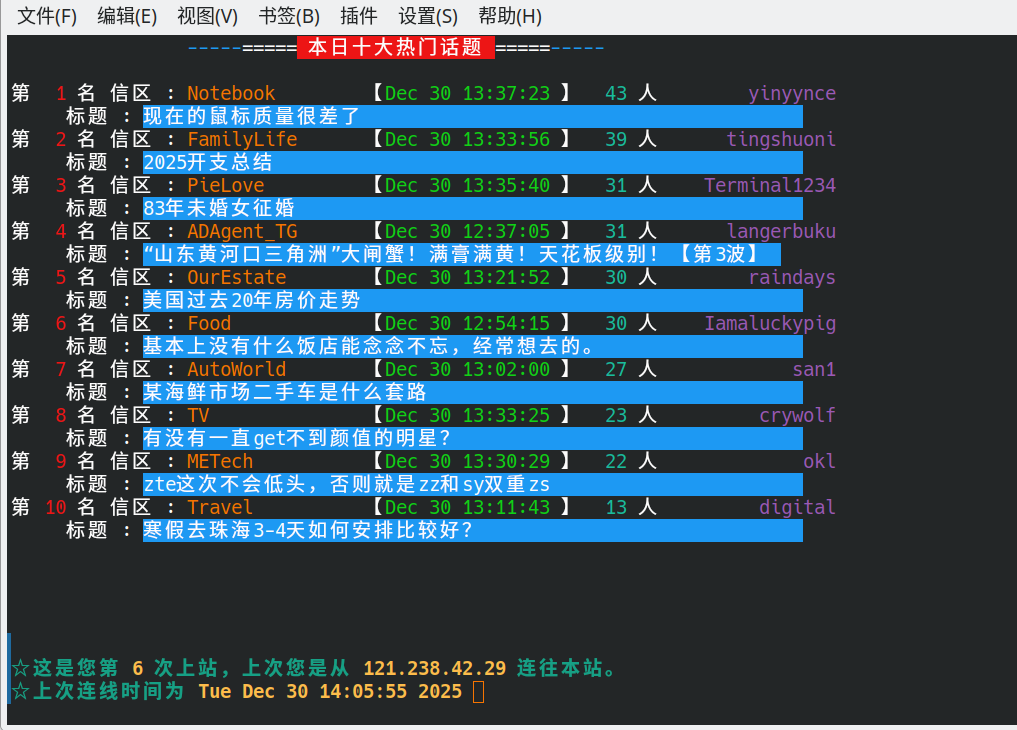
Task: Open the 编辑(E) menu
Action: [127, 16]
